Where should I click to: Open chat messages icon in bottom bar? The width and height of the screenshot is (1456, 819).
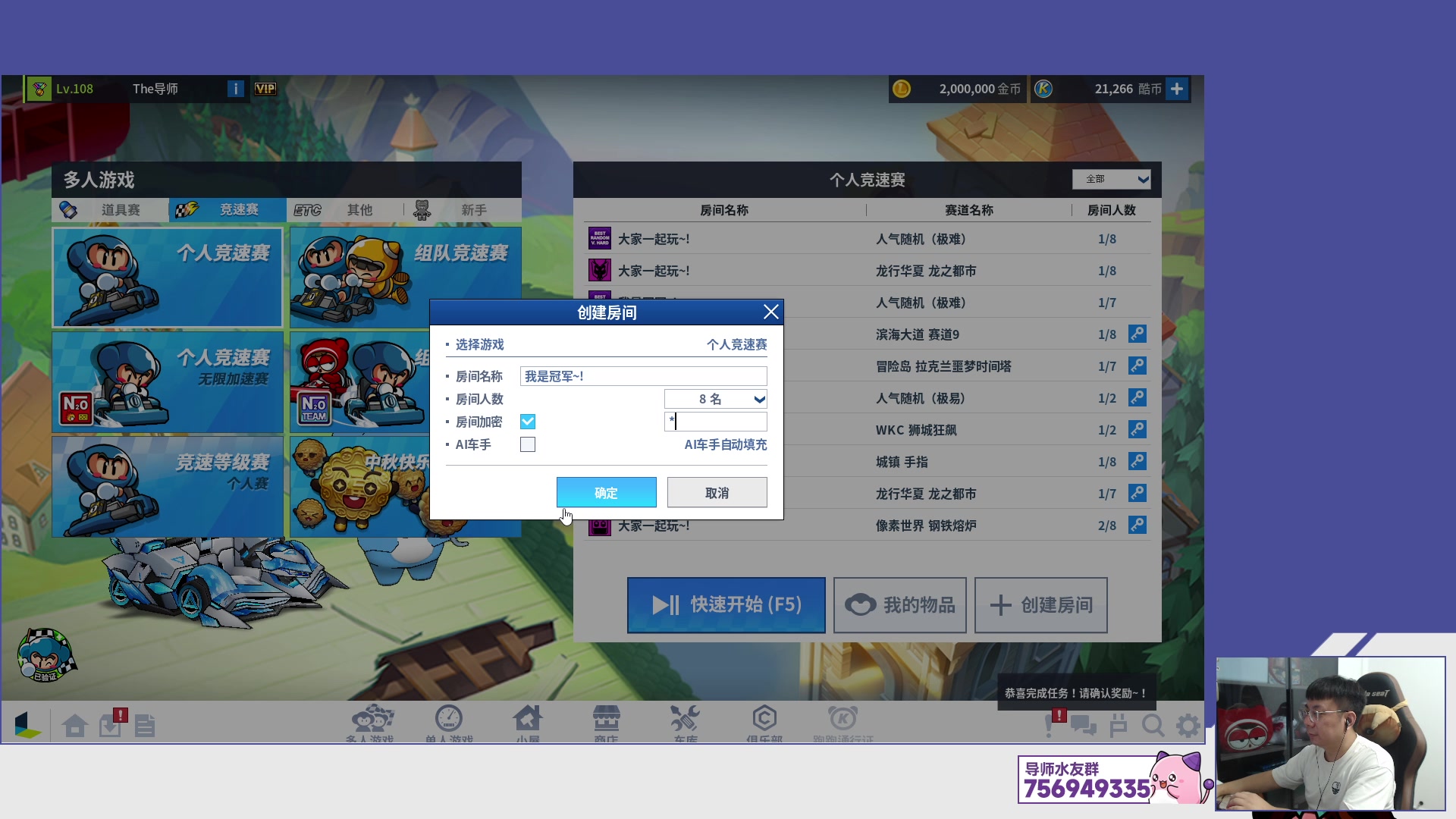coord(1083,726)
